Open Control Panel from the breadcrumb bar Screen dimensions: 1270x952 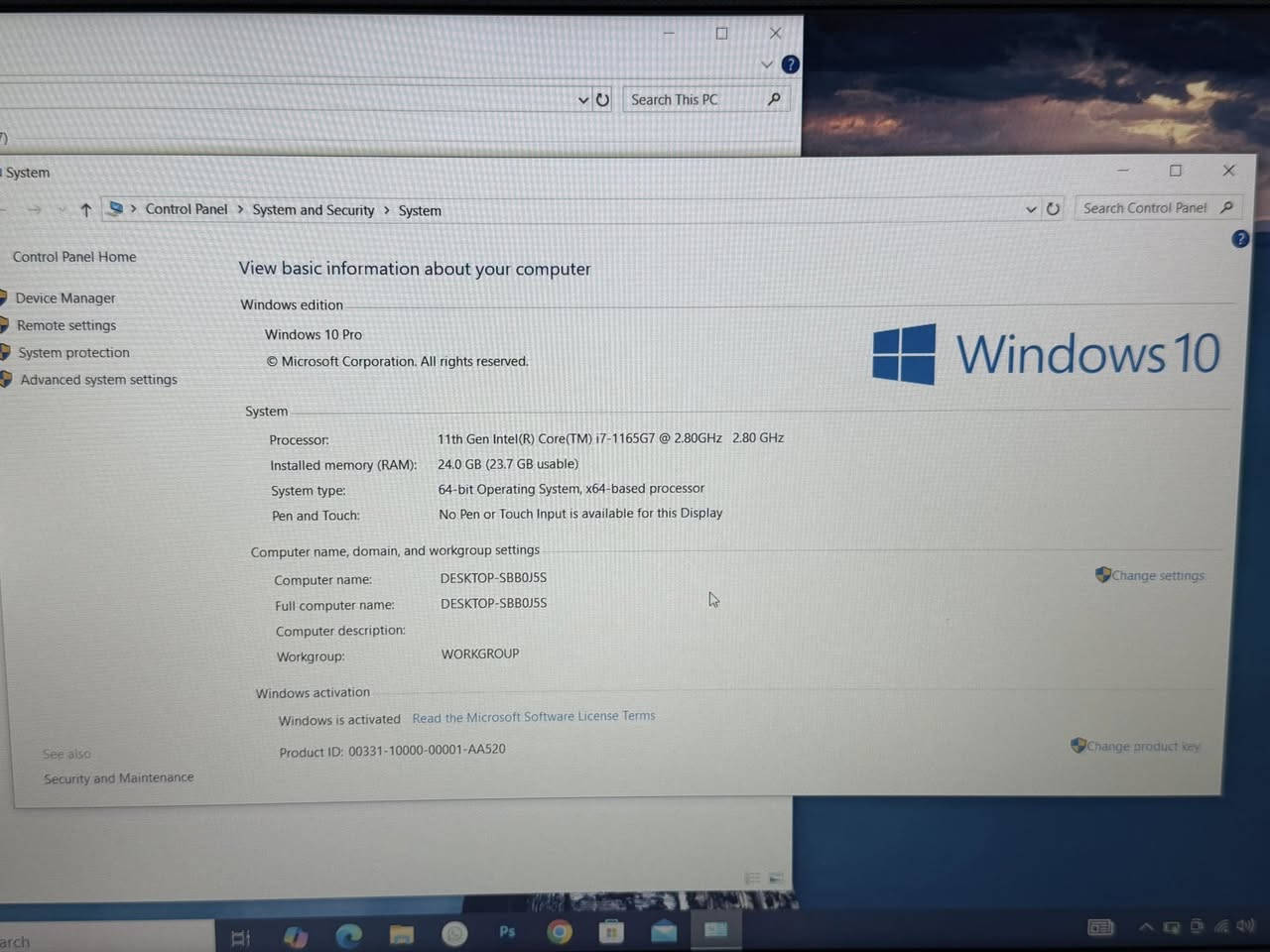(x=187, y=209)
